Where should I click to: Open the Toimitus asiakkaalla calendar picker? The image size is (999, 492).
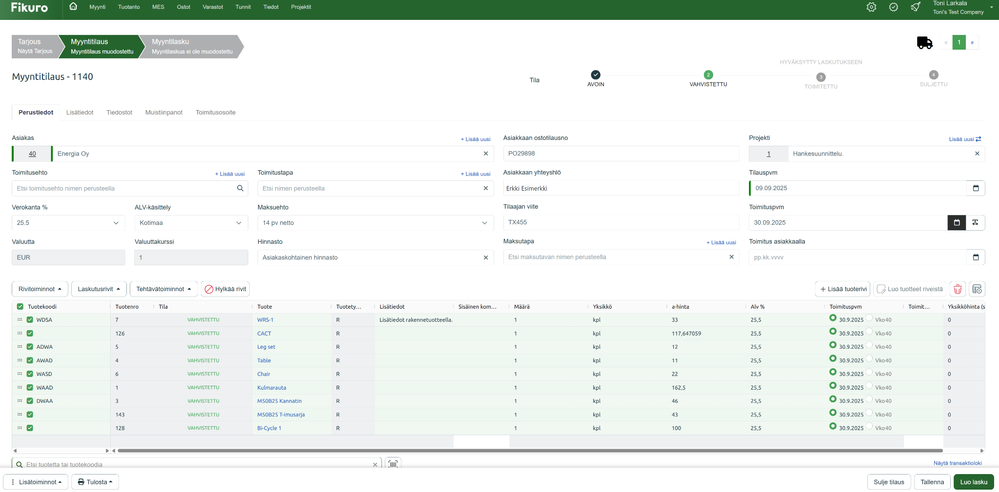975,257
